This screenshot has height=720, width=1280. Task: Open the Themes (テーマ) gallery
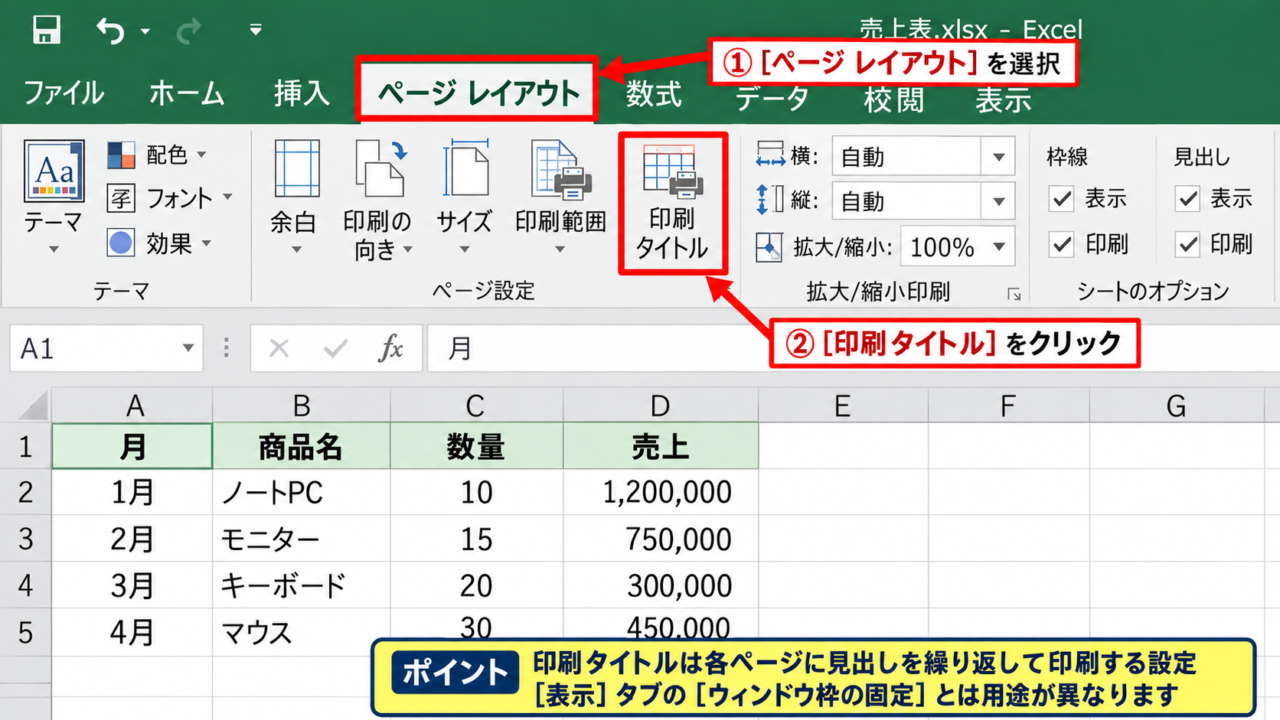tap(53, 197)
